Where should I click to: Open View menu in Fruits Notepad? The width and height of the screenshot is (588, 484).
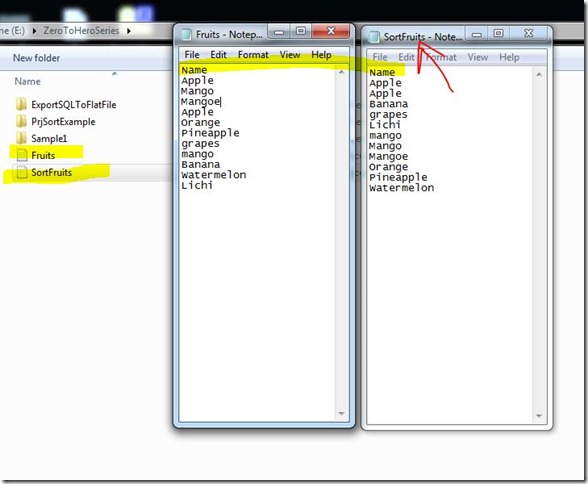[290, 55]
